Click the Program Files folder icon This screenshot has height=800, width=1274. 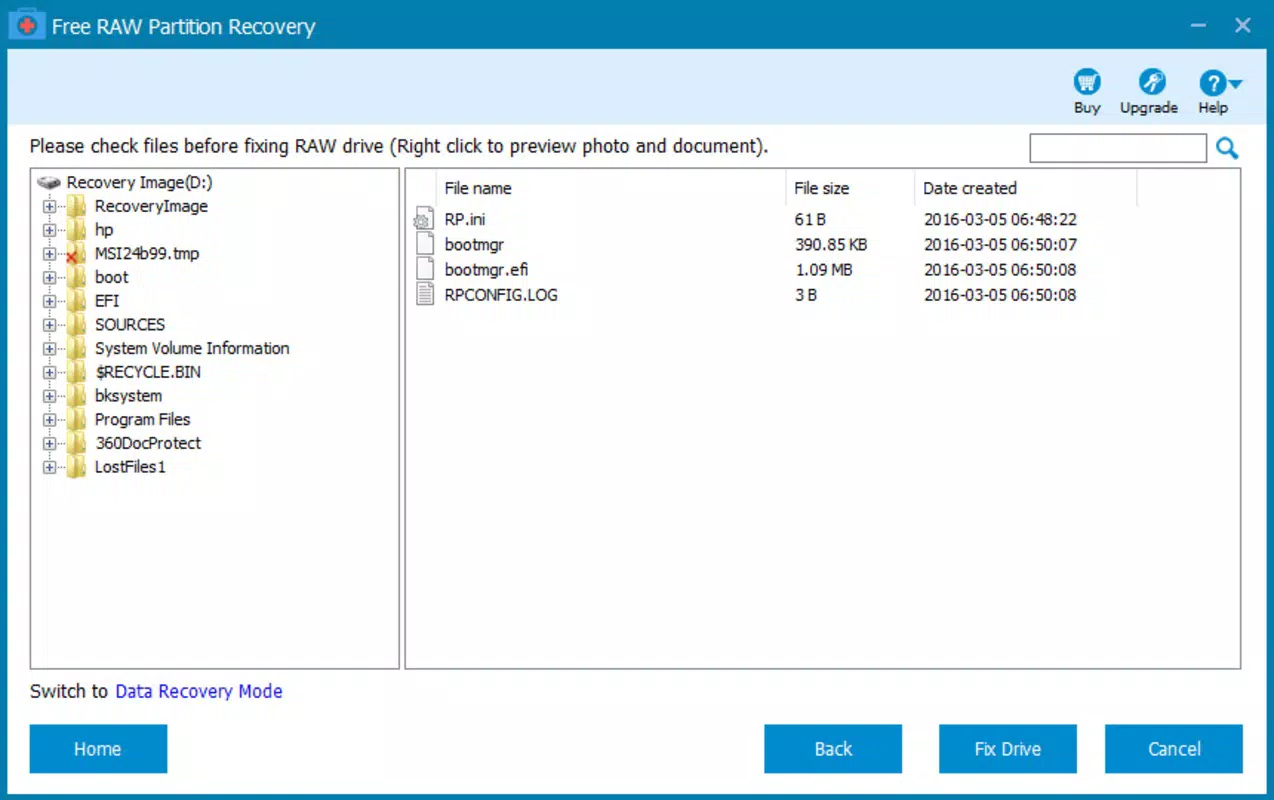coord(77,420)
